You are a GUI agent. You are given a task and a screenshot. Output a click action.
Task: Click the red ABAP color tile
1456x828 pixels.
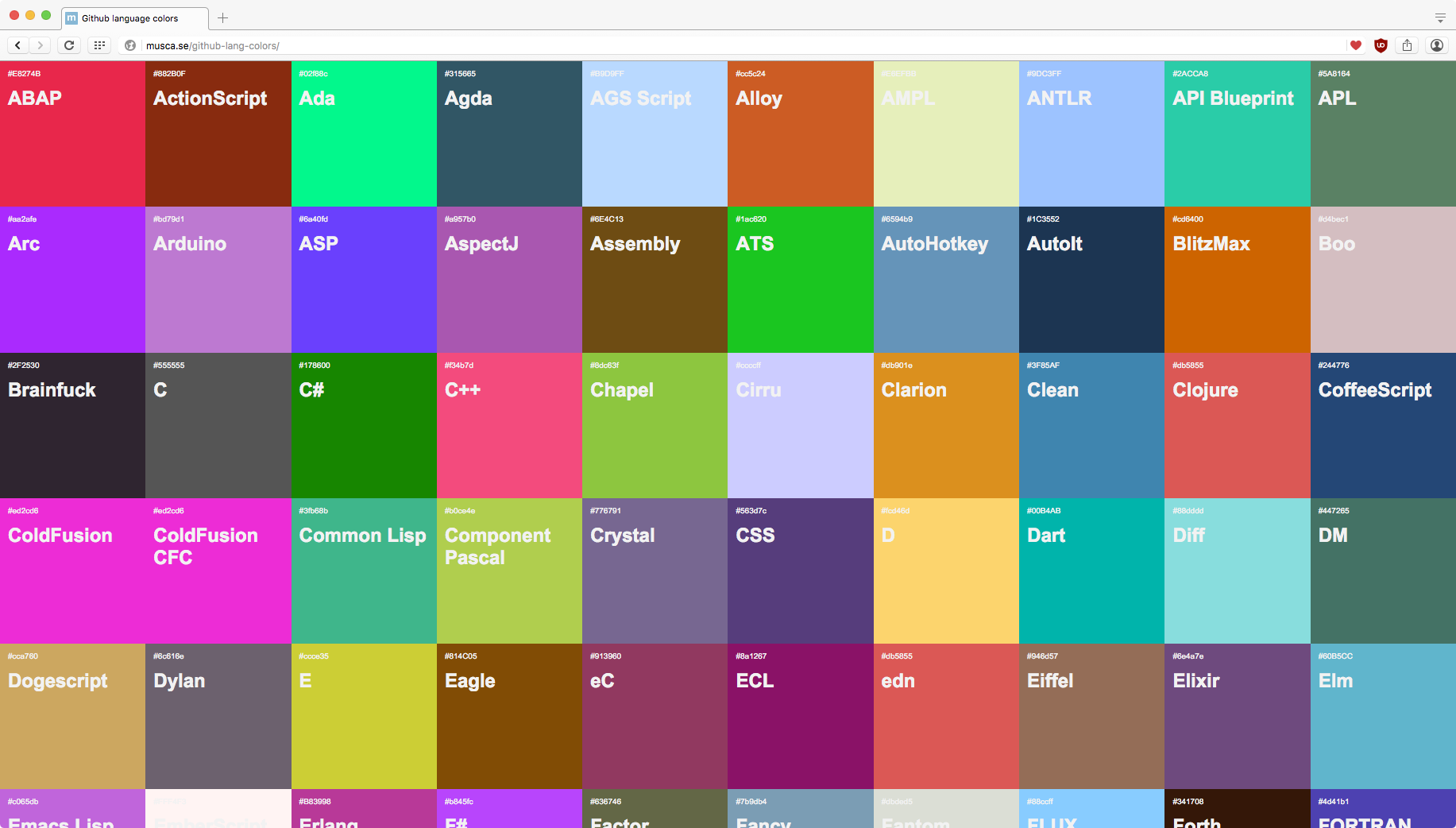click(x=72, y=133)
